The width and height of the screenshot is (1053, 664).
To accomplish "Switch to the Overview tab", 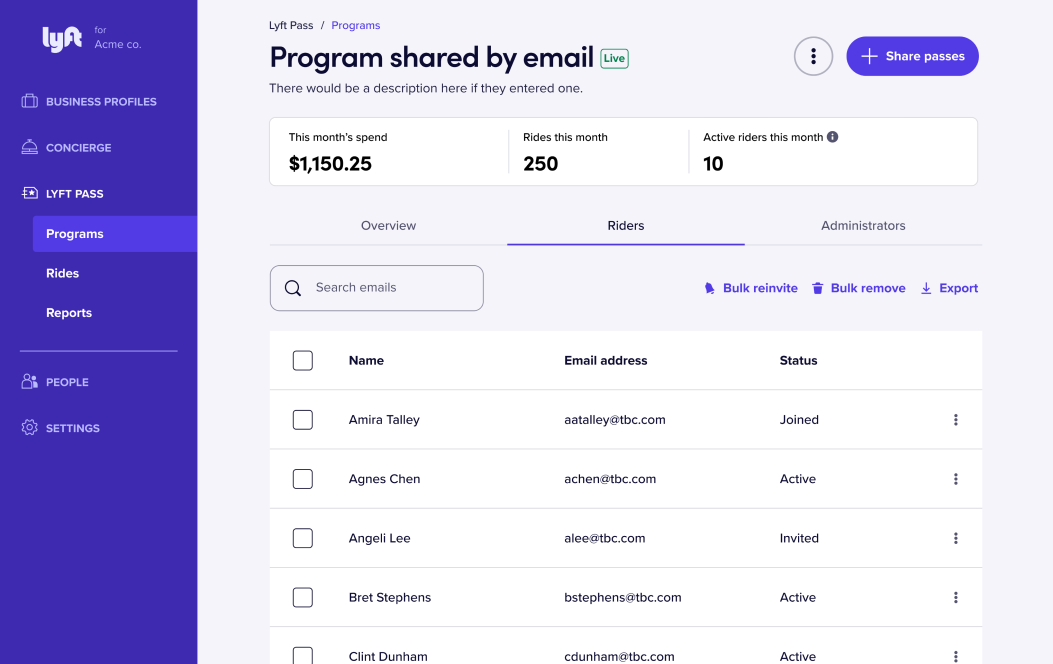I will 388,226.
